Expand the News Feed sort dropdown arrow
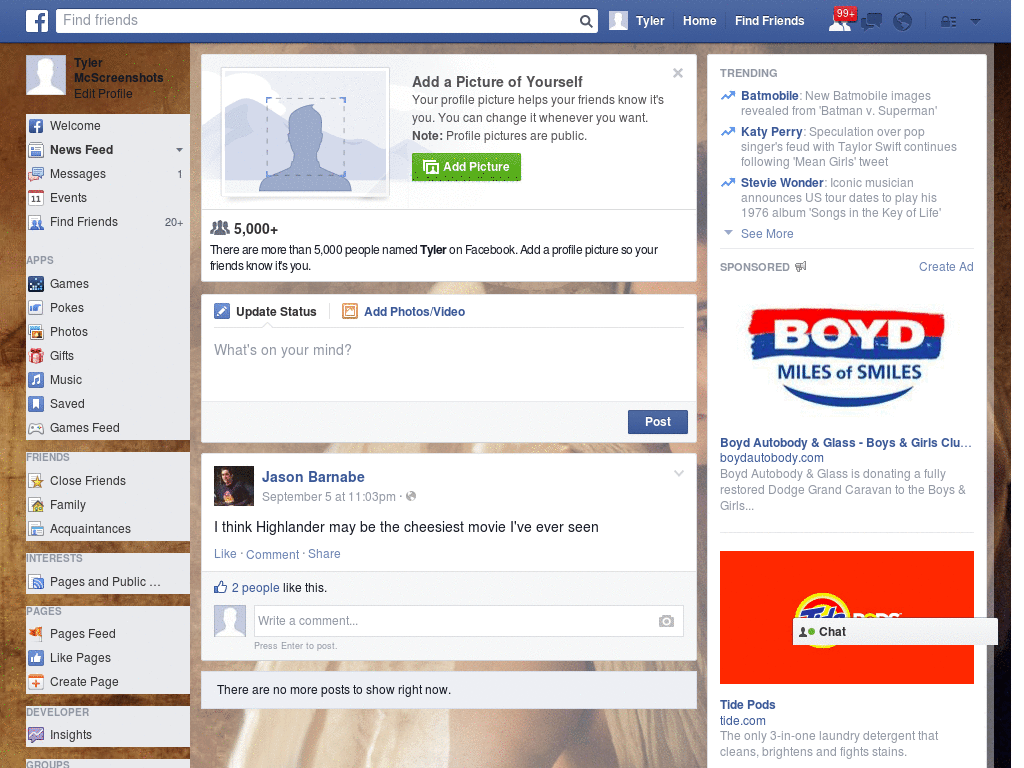 tap(179, 150)
